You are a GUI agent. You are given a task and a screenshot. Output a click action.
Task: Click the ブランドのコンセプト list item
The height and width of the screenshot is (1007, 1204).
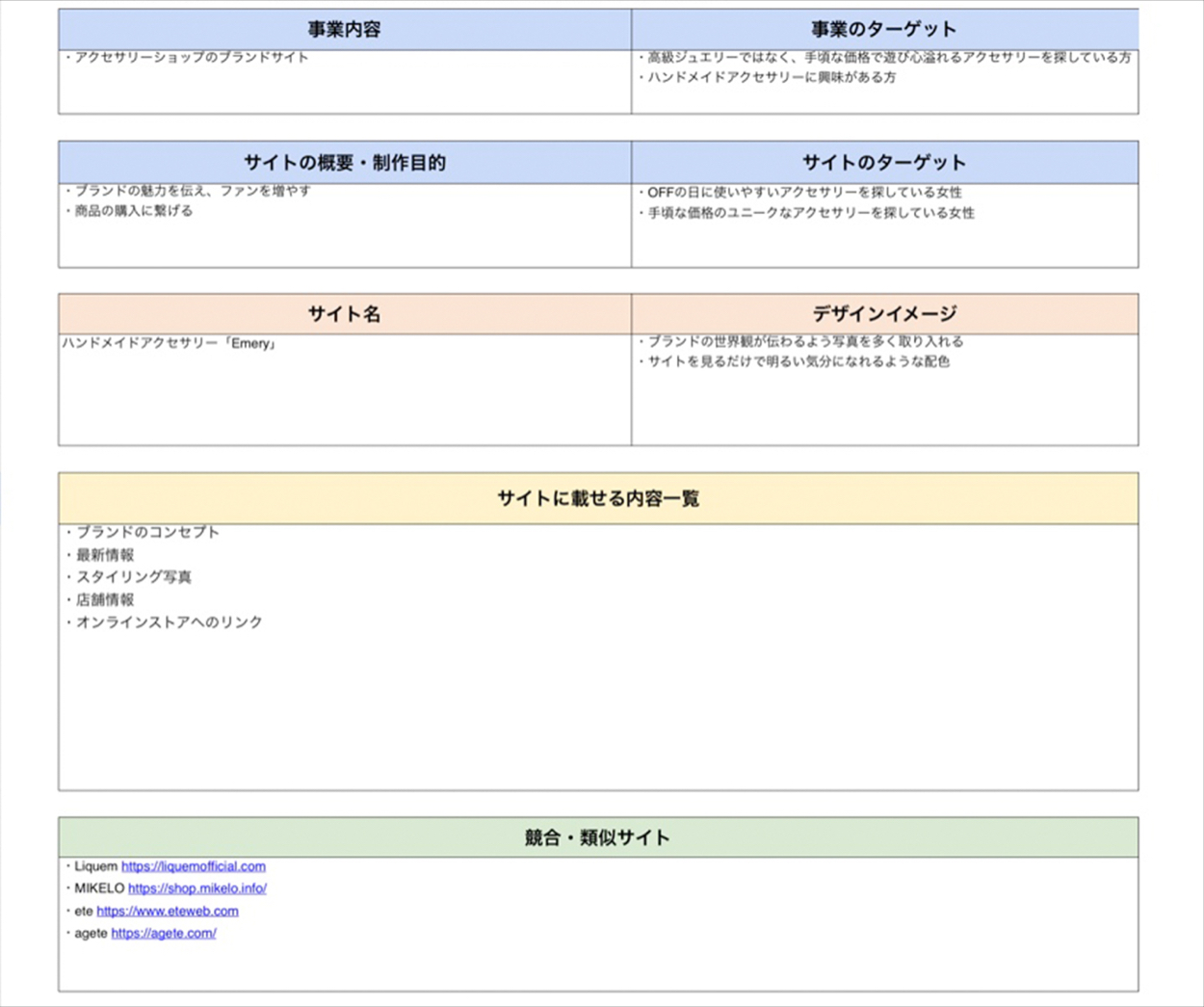point(147,532)
